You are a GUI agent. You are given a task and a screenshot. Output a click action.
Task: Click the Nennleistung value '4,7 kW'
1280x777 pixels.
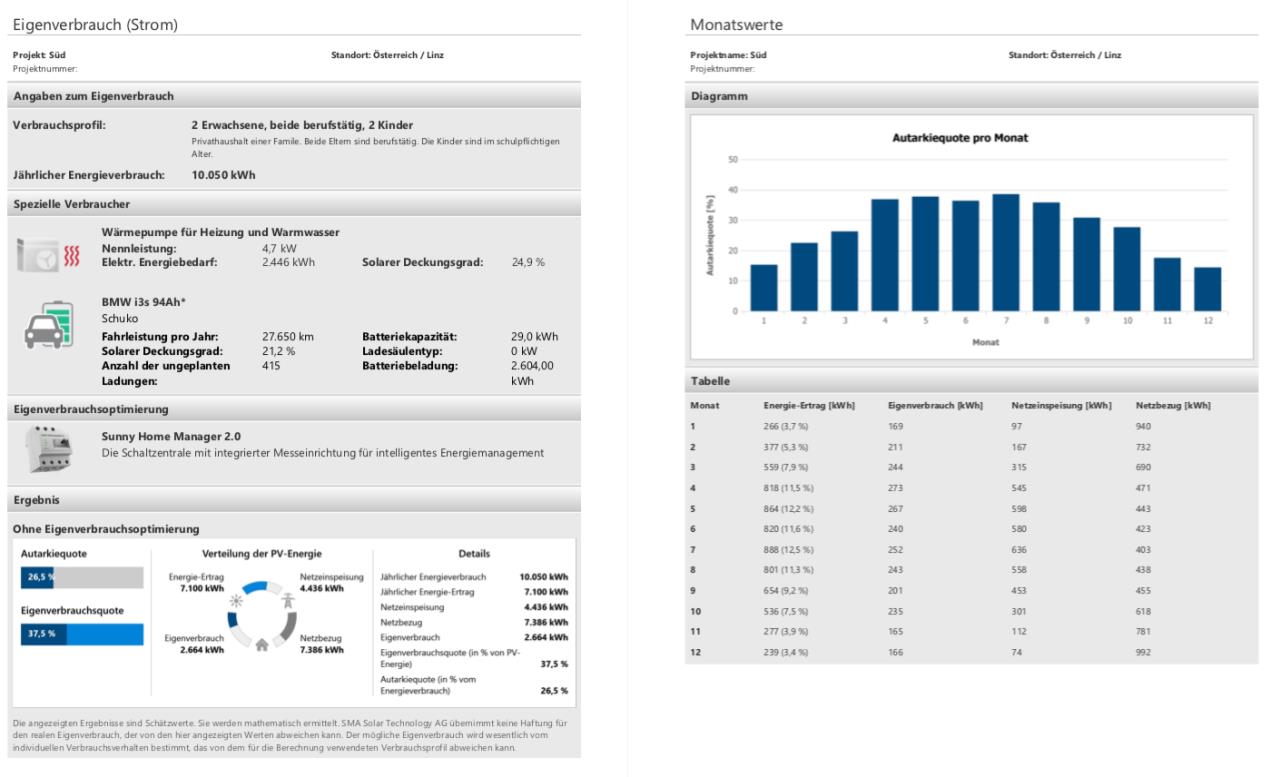(x=279, y=248)
